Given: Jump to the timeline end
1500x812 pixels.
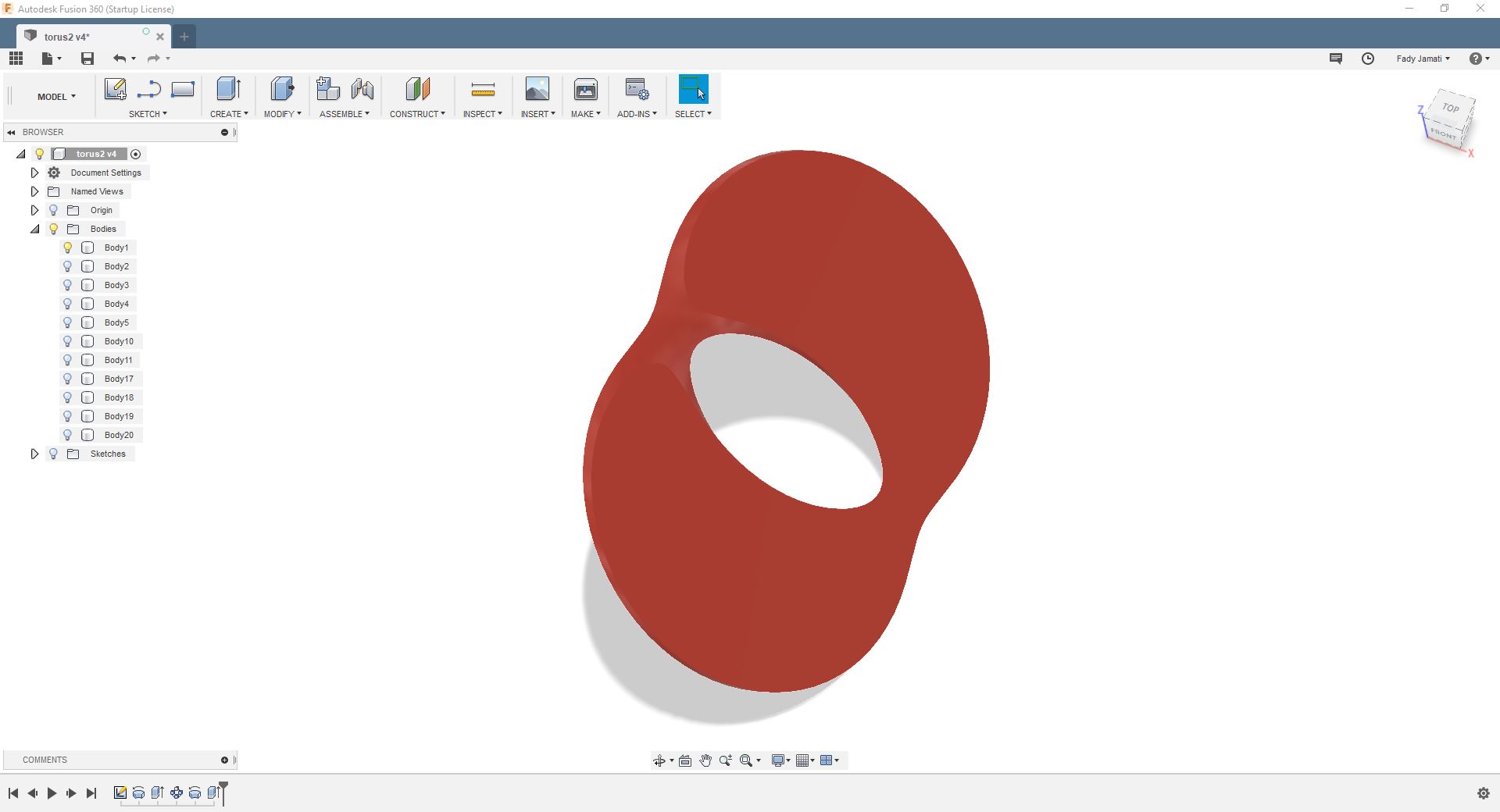Looking at the screenshot, I should pos(91,793).
